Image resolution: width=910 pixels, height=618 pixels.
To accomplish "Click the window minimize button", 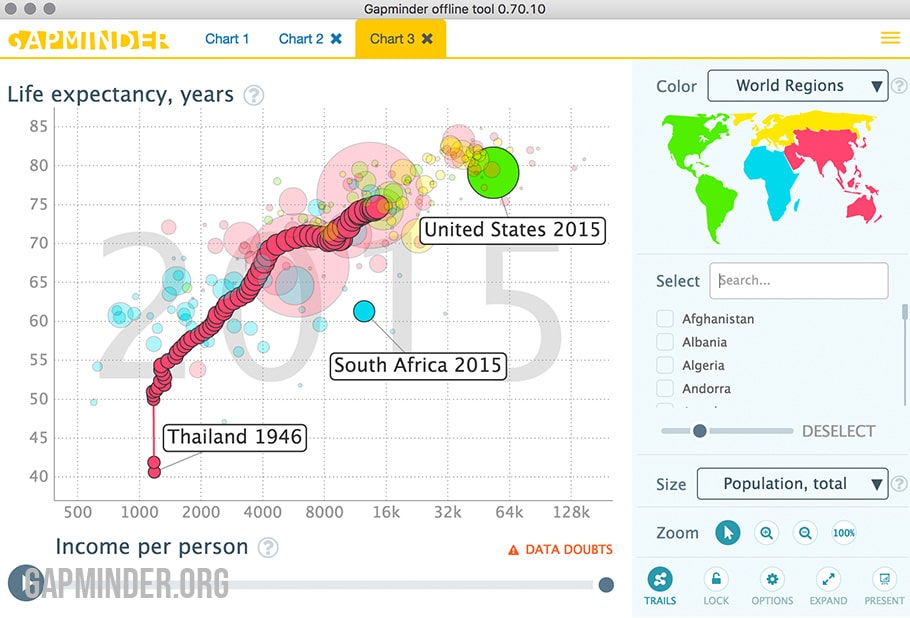I will coord(30,9).
